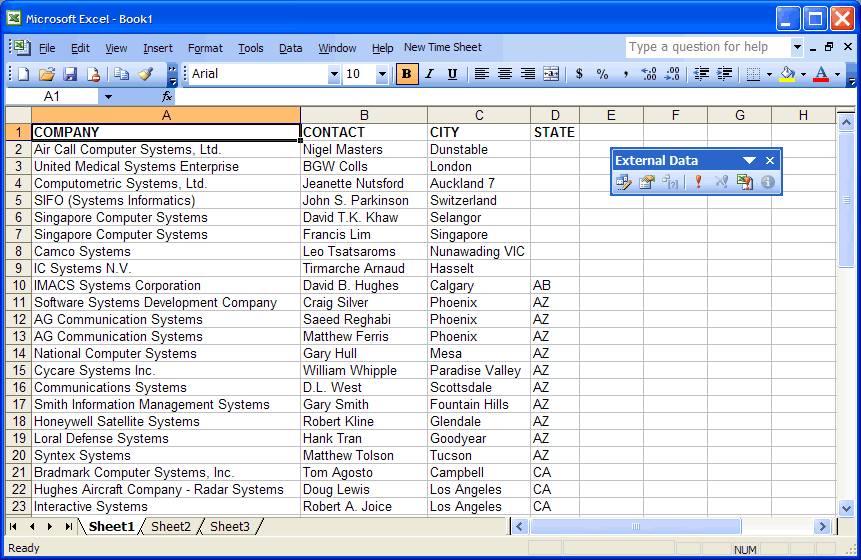The width and height of the screenshot is (861, 560).
Task: Toggle bold formatting
Action: click(407, 74)
